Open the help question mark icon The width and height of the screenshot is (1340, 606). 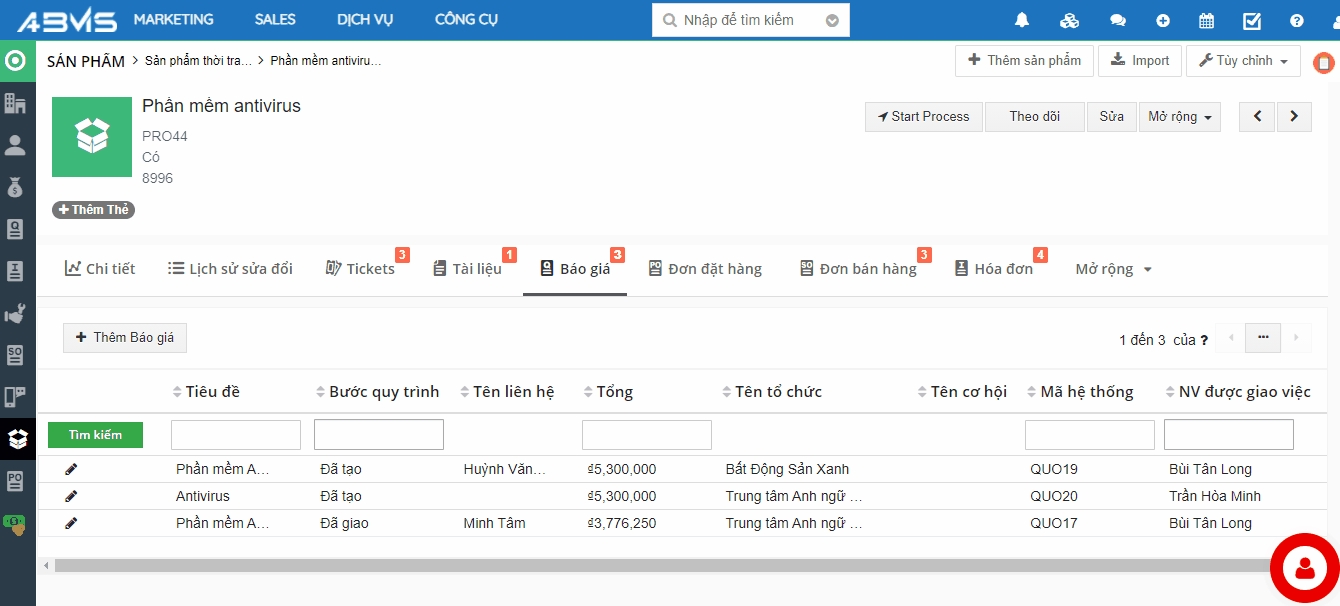[x=1297, y=20]
